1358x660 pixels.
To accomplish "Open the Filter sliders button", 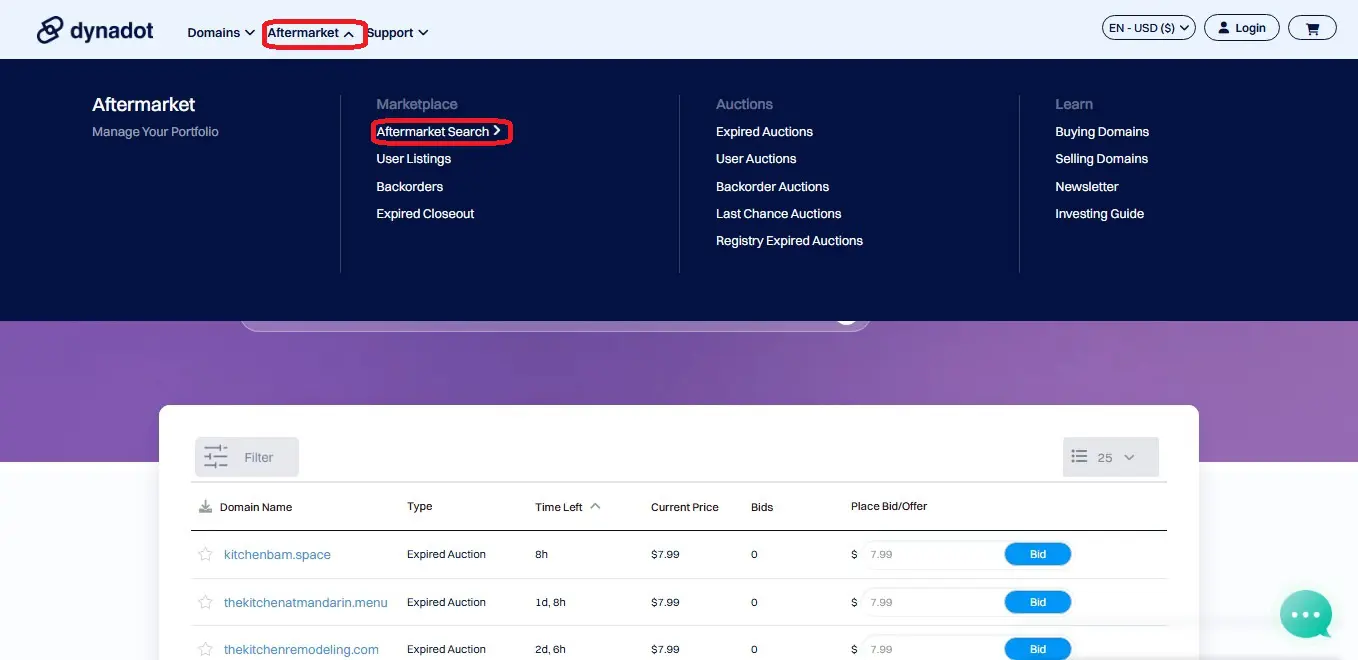I will pos(246,457).
